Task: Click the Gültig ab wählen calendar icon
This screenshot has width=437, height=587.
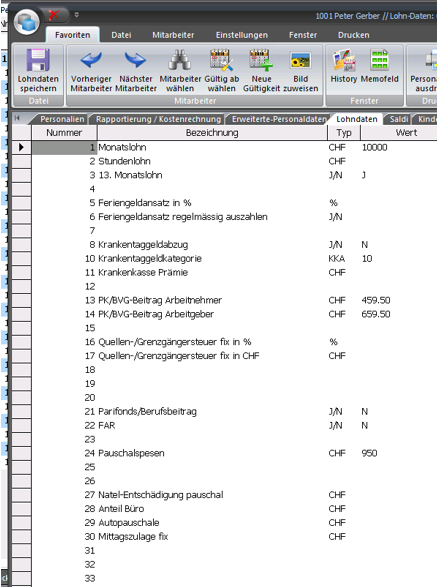Action: [221, 60]
